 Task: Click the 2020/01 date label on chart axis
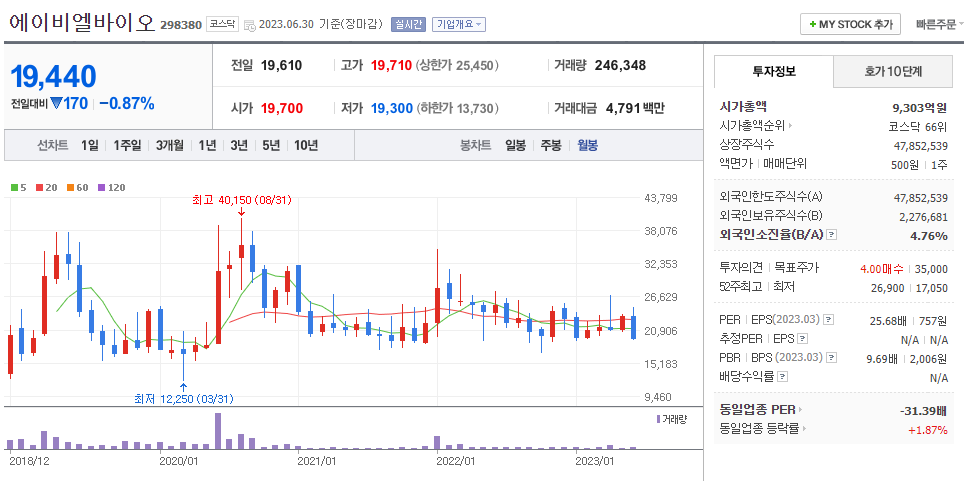click(178, 461)
